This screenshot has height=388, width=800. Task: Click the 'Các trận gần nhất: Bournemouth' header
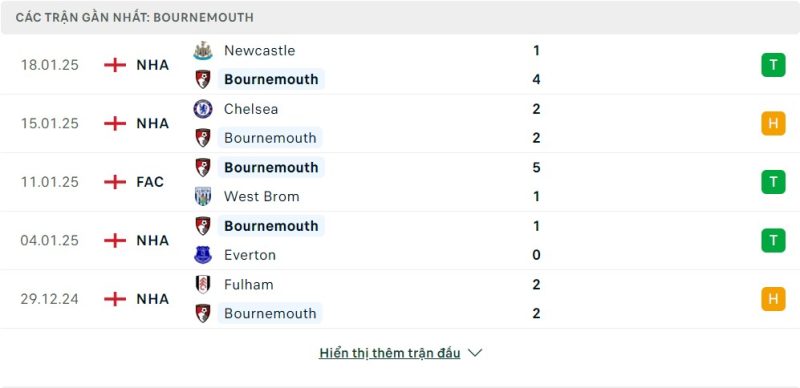[400, 17]
